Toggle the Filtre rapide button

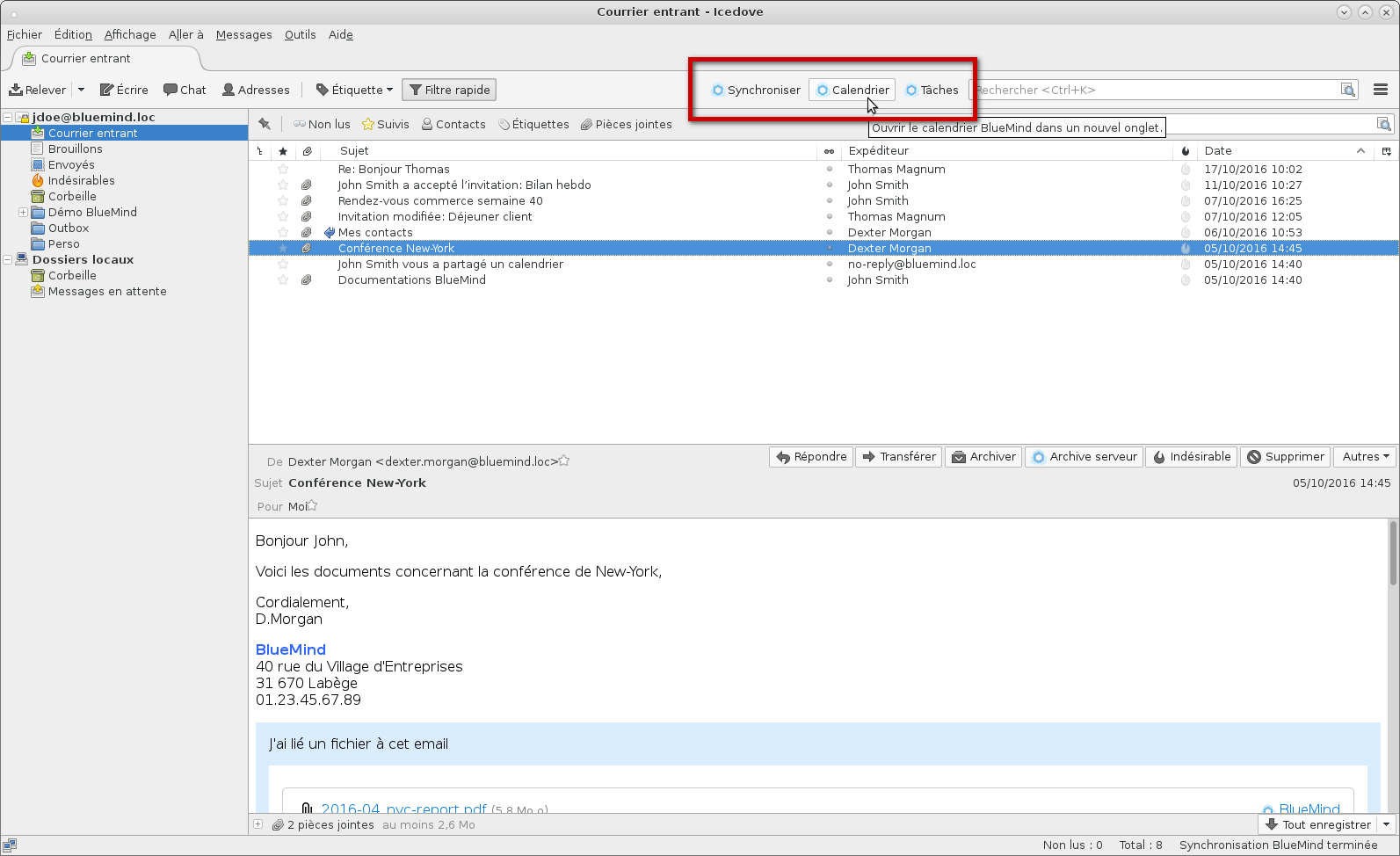pyautogui.click(x=449, y=90)
